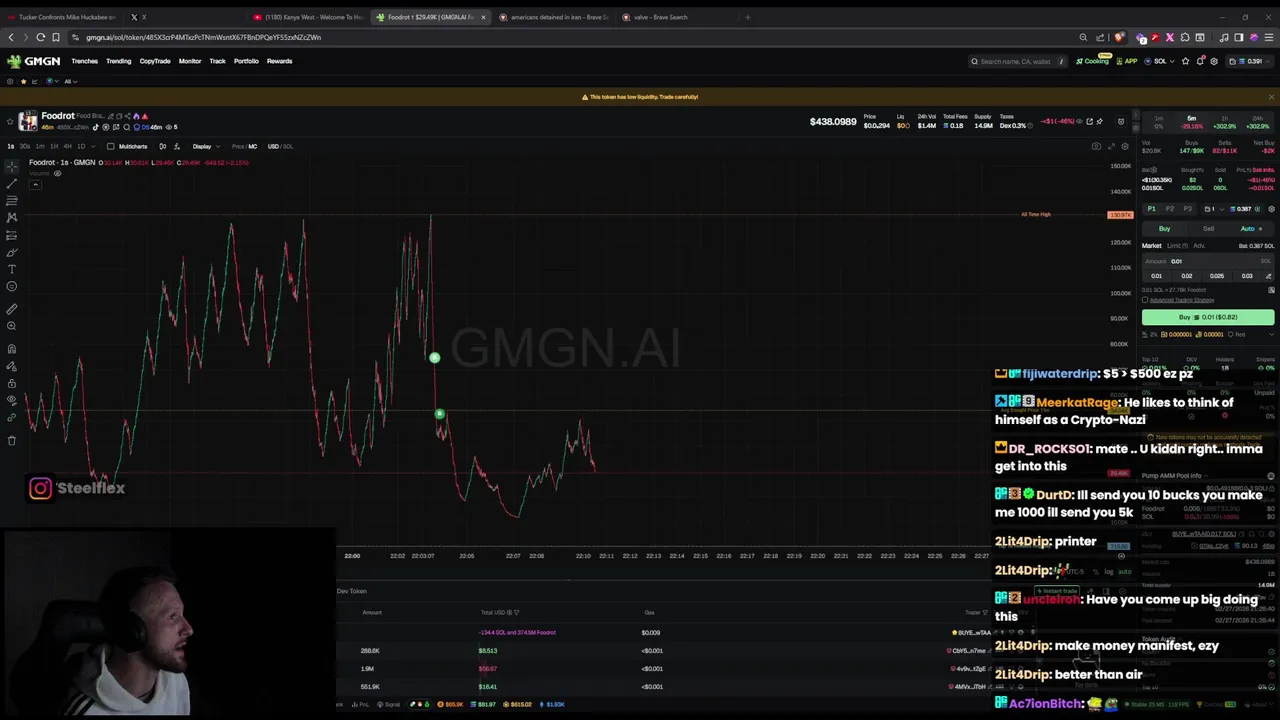
Task: Open the Rewards page
Action: pos(279,61)
